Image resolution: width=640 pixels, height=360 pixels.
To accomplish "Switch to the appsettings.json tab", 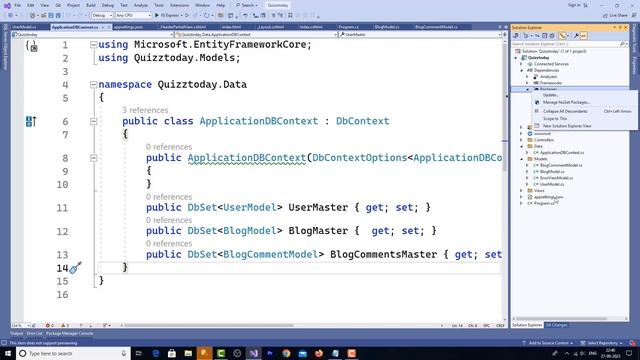I will (128, 27).
